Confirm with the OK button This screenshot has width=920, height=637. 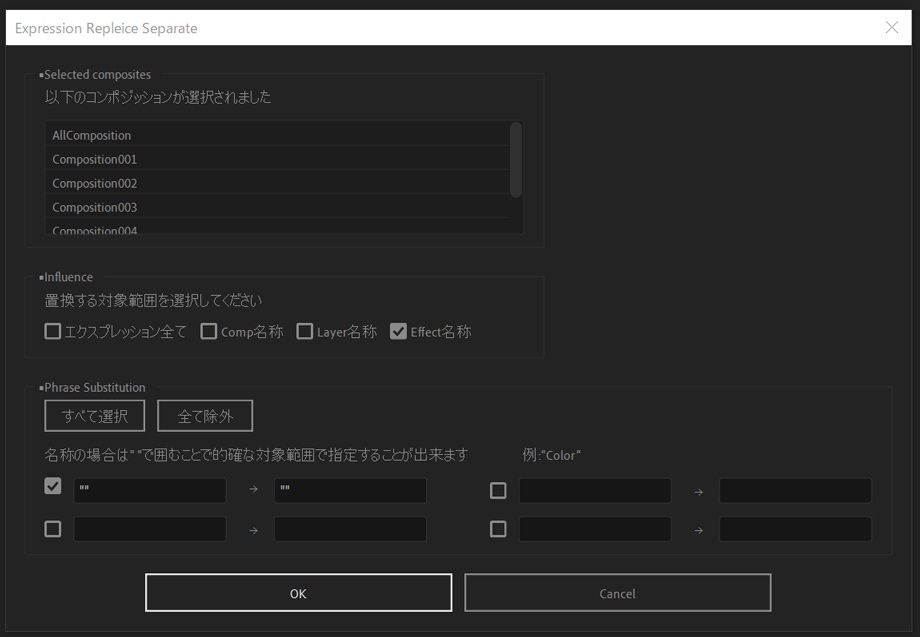pyautogui.click(x=297, y=592)
